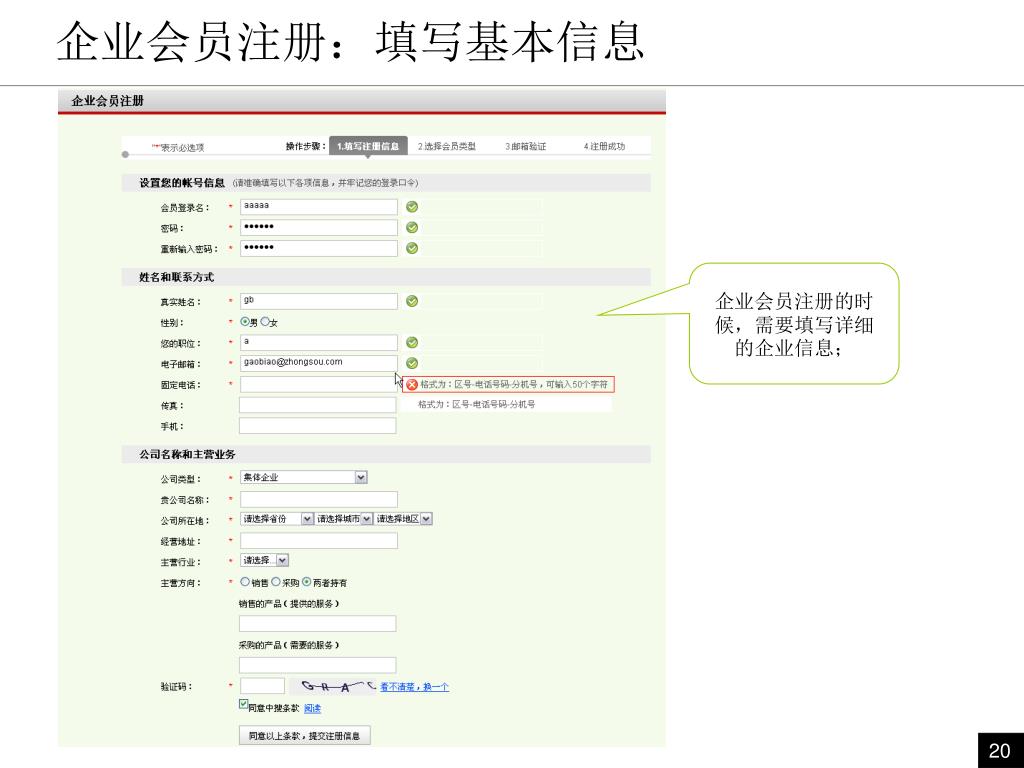The width and height of the screenshot is (1024, 768).
Task: Click 公司名称和主营业务 section heading
Action: [x=187, y=454]
